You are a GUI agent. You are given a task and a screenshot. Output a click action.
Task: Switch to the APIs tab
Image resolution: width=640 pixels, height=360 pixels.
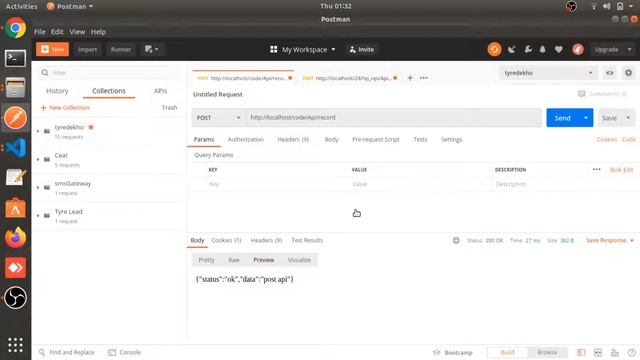[160, 91]
